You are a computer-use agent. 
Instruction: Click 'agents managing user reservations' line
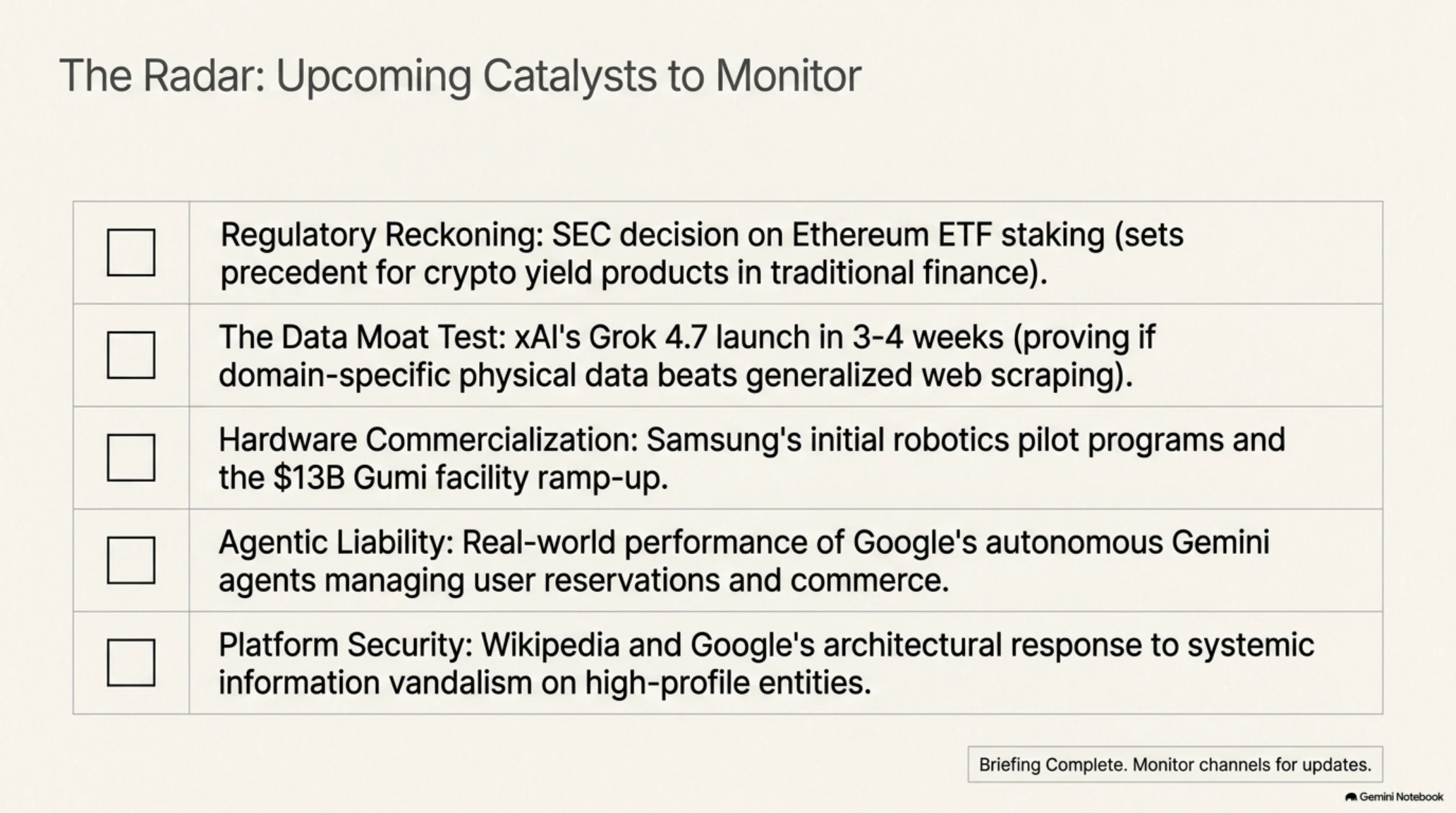[584, 580]
